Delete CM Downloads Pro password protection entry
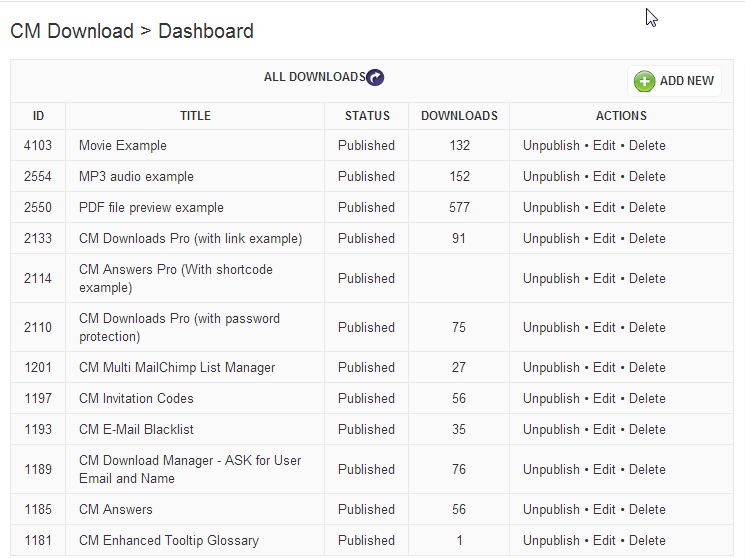The image size is (745, 558). 647,328
